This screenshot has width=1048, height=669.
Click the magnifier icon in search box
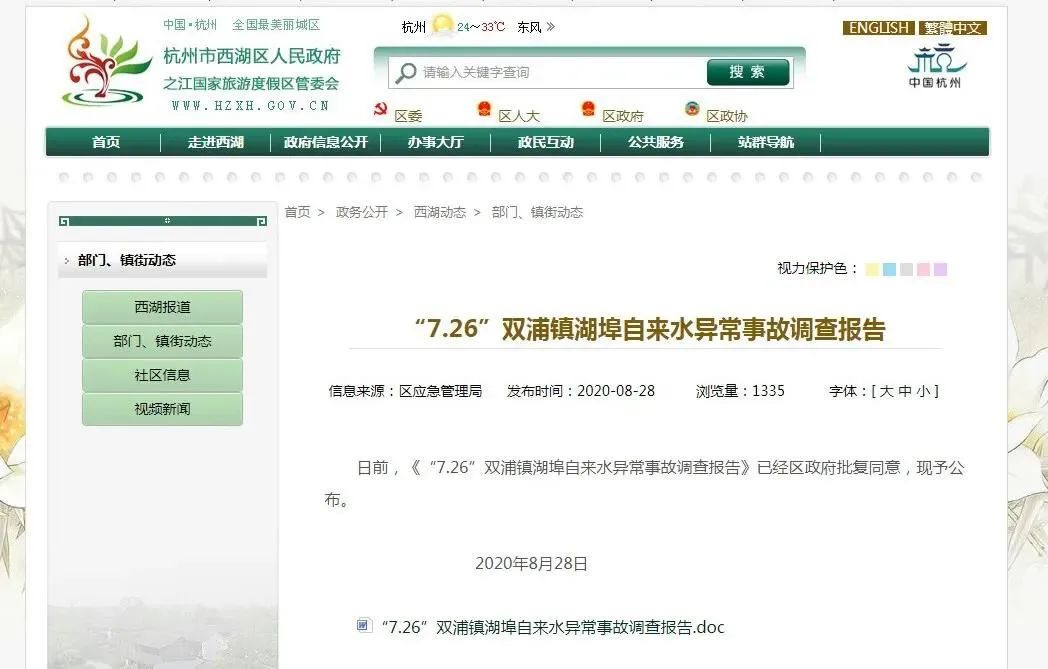click(x=405, y=73)
